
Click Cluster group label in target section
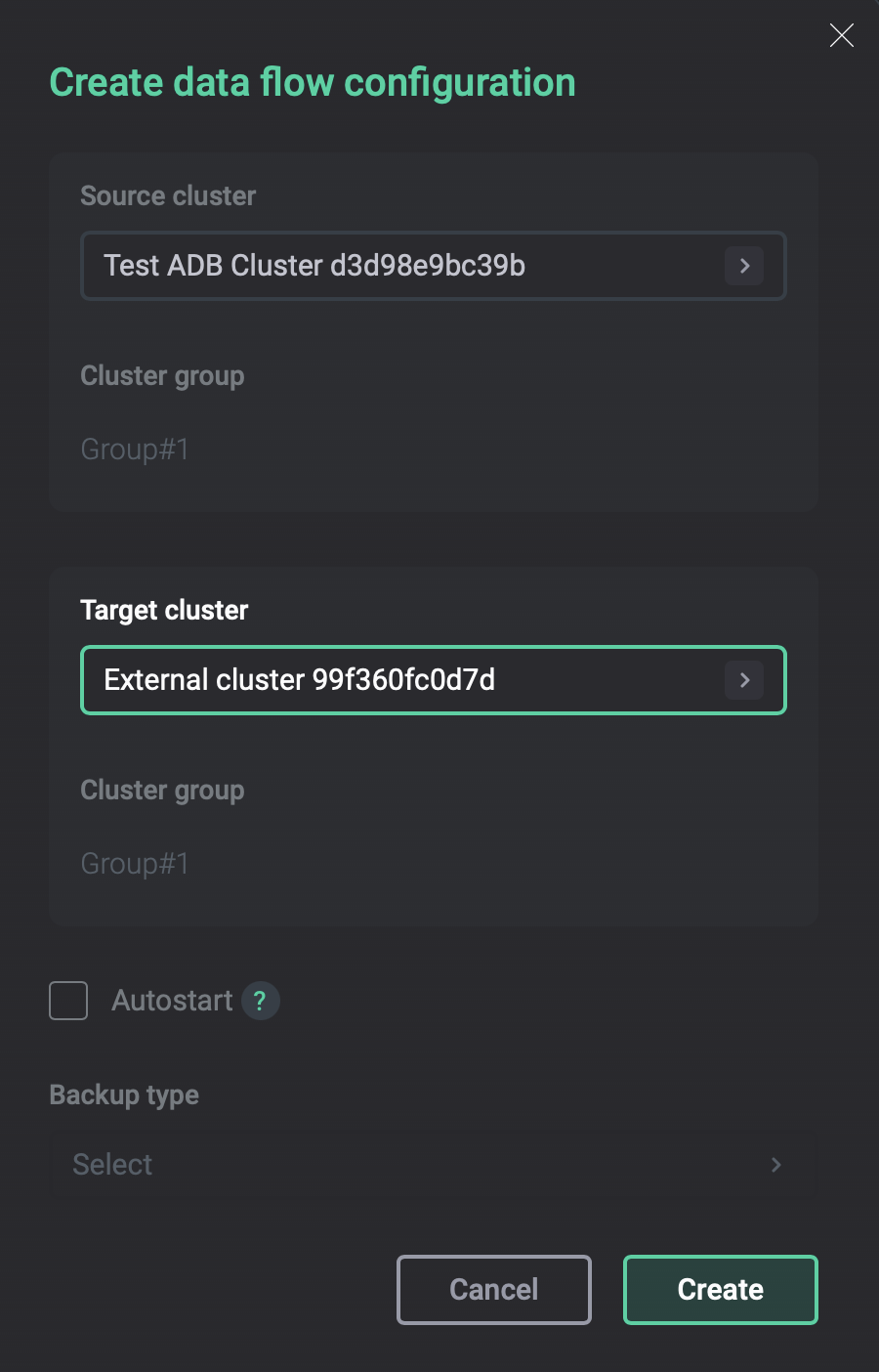click(x=162, y=791)
